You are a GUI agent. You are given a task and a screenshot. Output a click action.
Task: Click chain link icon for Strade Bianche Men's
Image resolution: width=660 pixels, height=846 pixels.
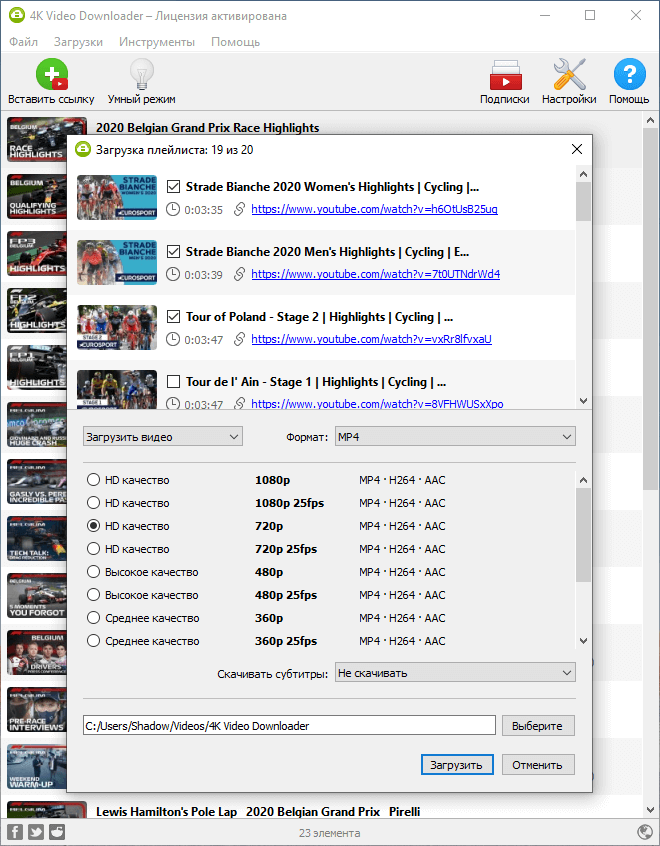239,274
